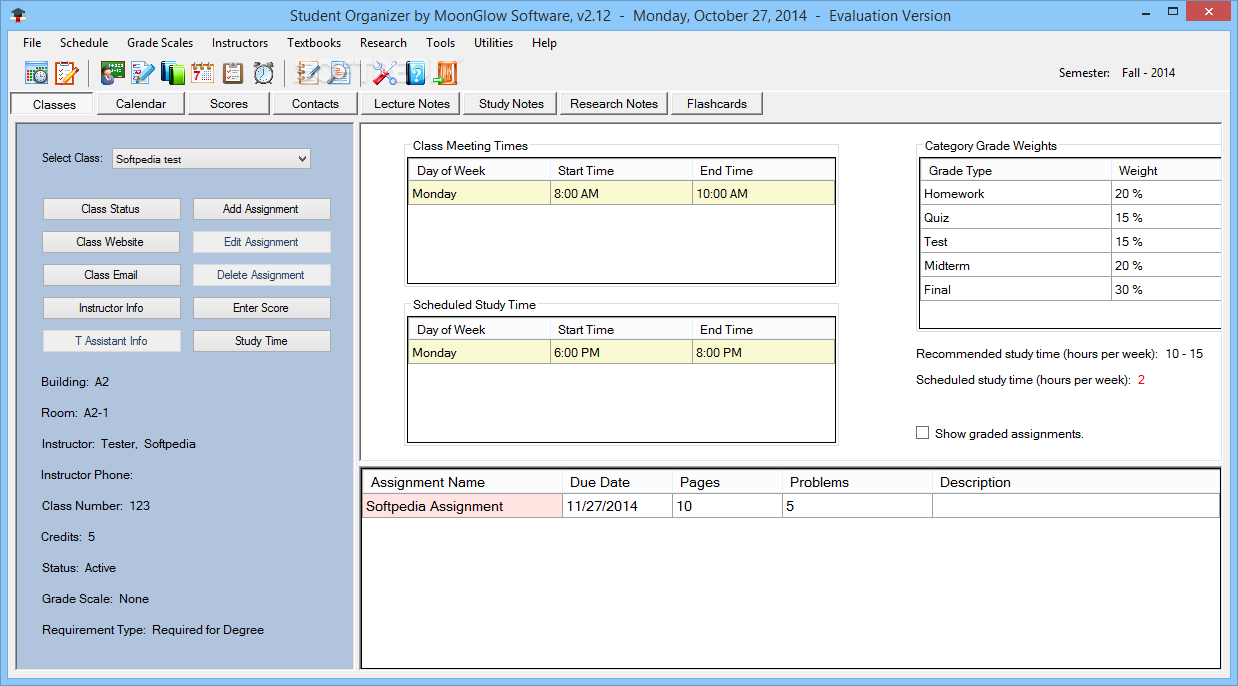Open the stacked textbooks toolbar icon

173,73
